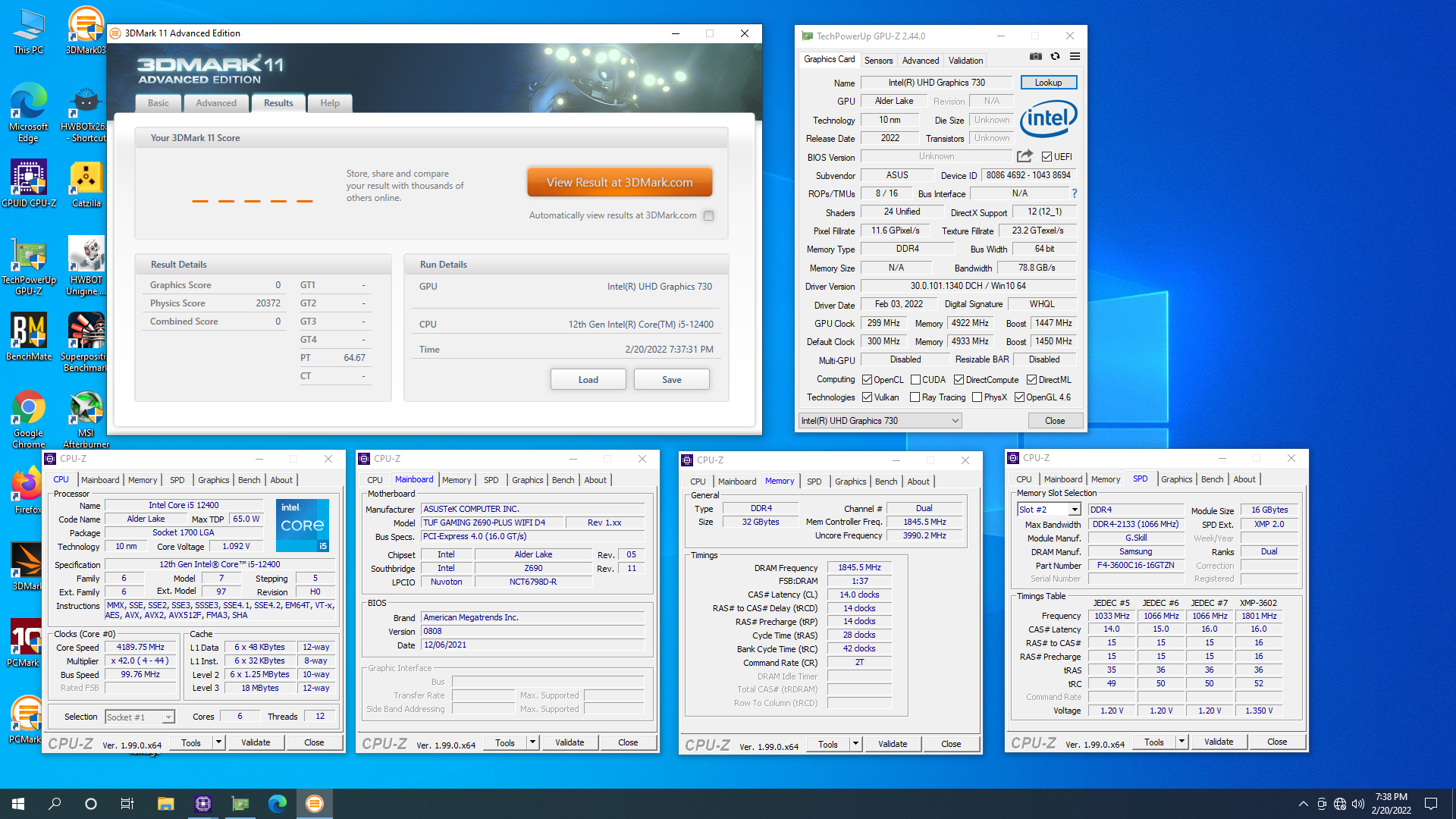Click the taskbar clock showing 7:38 PM
The height and width of the screenshot is (819, 1456).
(1392, 804)
